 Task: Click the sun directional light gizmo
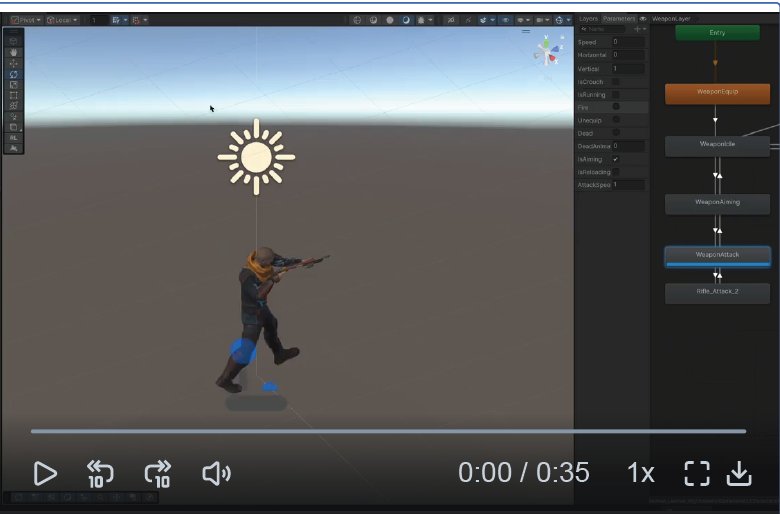point(256,157)
